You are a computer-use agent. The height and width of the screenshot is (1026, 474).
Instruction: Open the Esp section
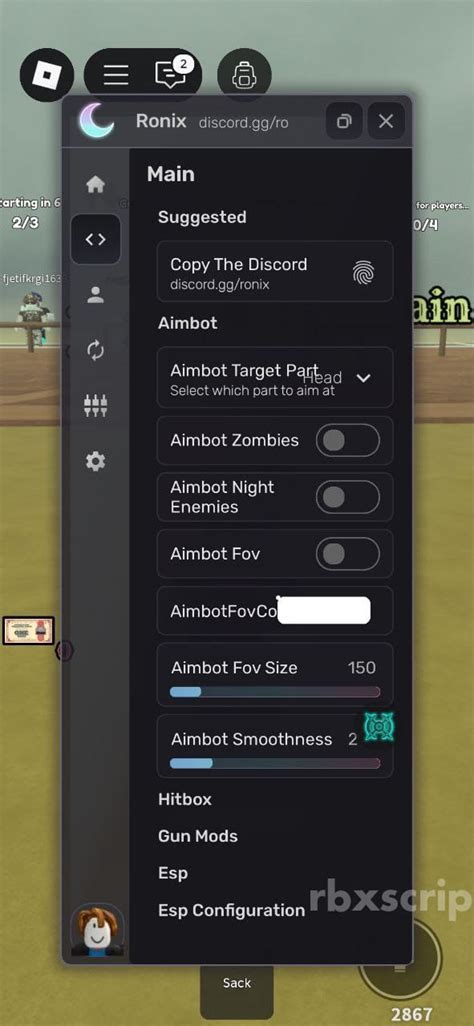point(173,873)
